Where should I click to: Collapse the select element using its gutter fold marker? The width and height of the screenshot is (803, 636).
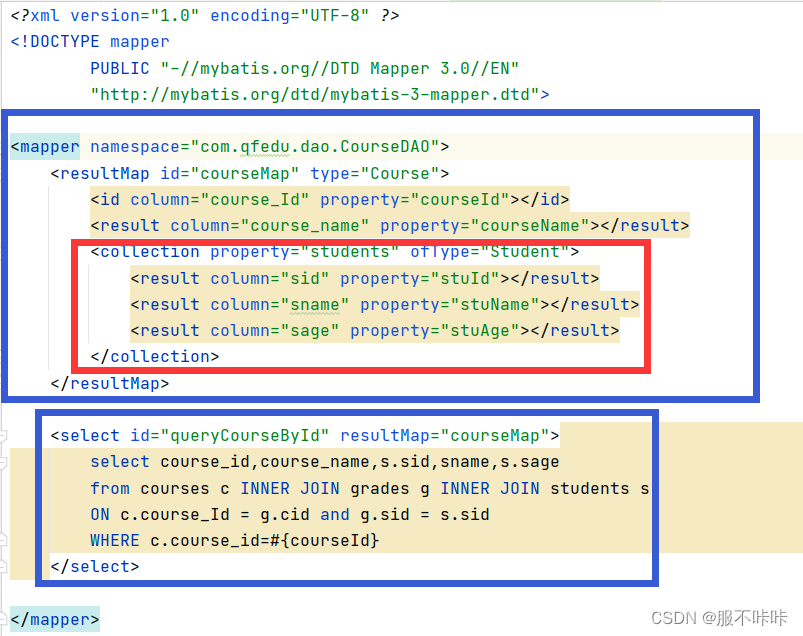[3, 436]
